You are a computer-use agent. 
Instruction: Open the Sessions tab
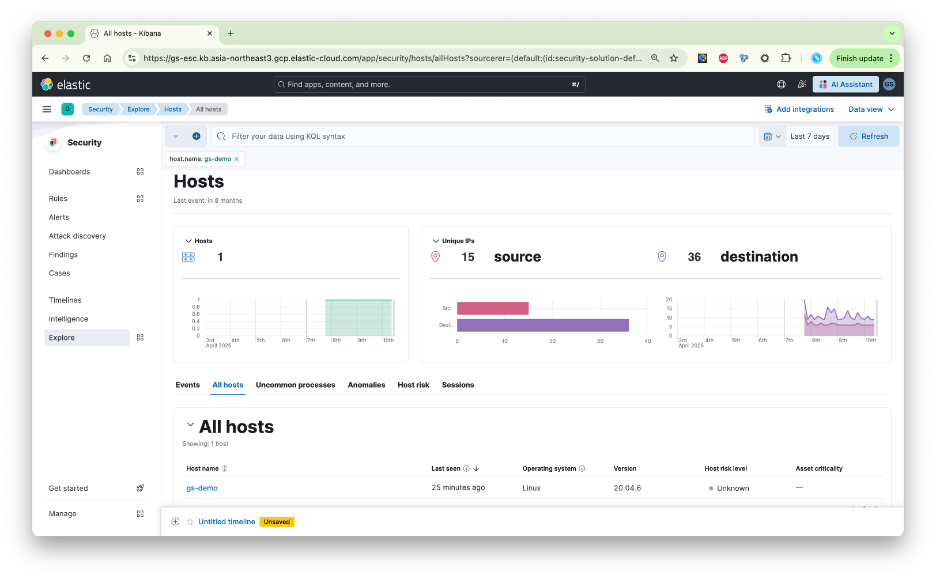[x=458, y=385]
